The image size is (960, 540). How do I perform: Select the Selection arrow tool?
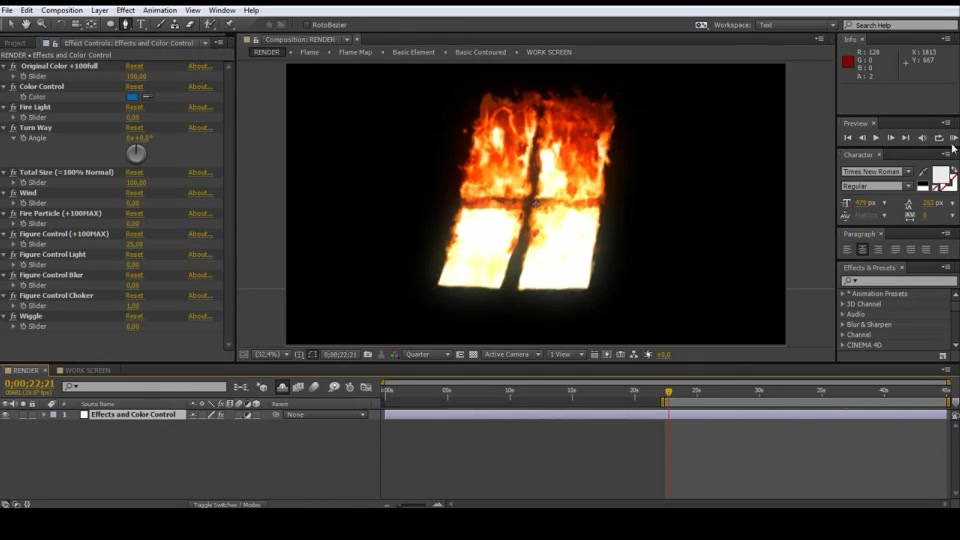(x=11, y=24)
